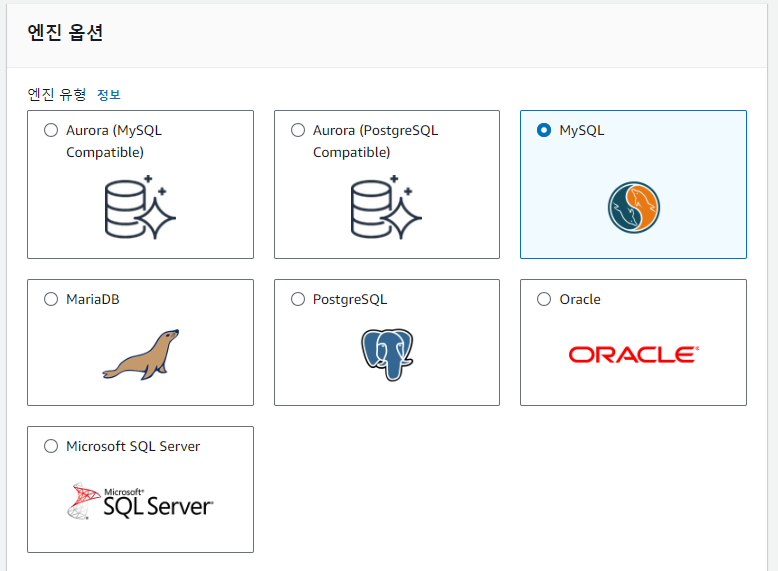The width and height of the screenshot is (778, 571).
Task: Pick the Oracle radio button
Action: click(544, 299)
